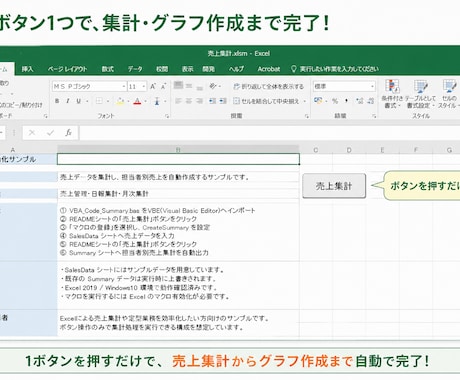The image size is (460, 380).
Task: Open the 数式 ribbon tab
Action: point(107,69)
